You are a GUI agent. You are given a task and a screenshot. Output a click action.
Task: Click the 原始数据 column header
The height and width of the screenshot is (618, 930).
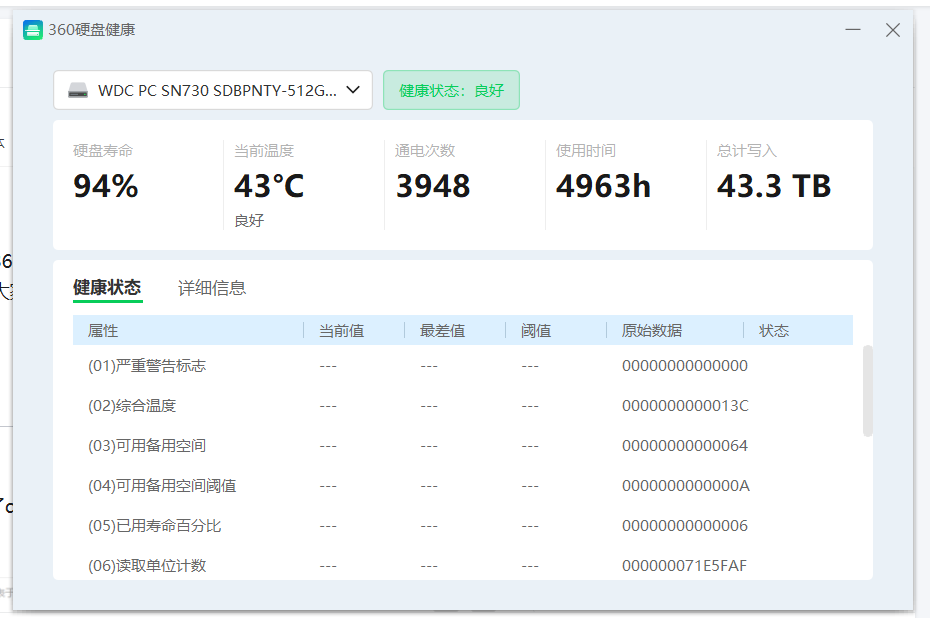click(652, 330)
